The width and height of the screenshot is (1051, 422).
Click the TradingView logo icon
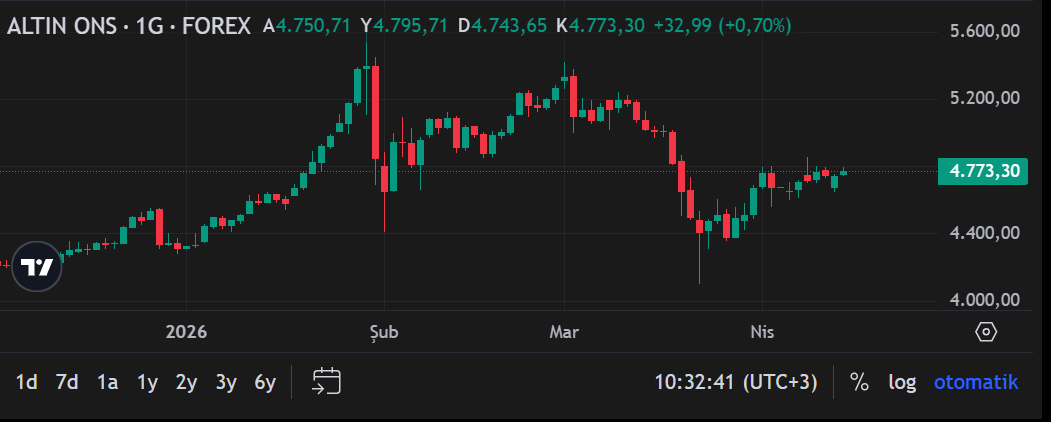[37, 267]
